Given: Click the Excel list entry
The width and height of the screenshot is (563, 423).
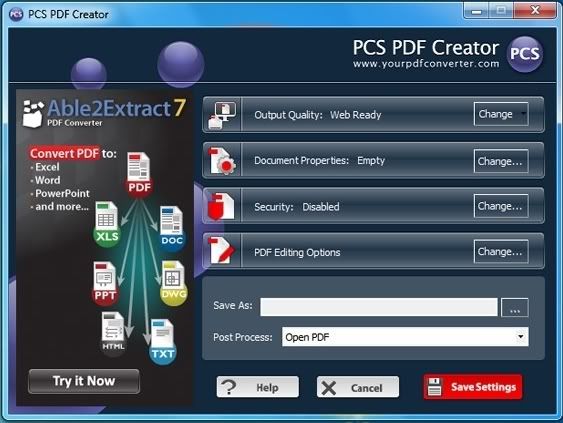Looking at the screenshot, I should click(47, 167).
